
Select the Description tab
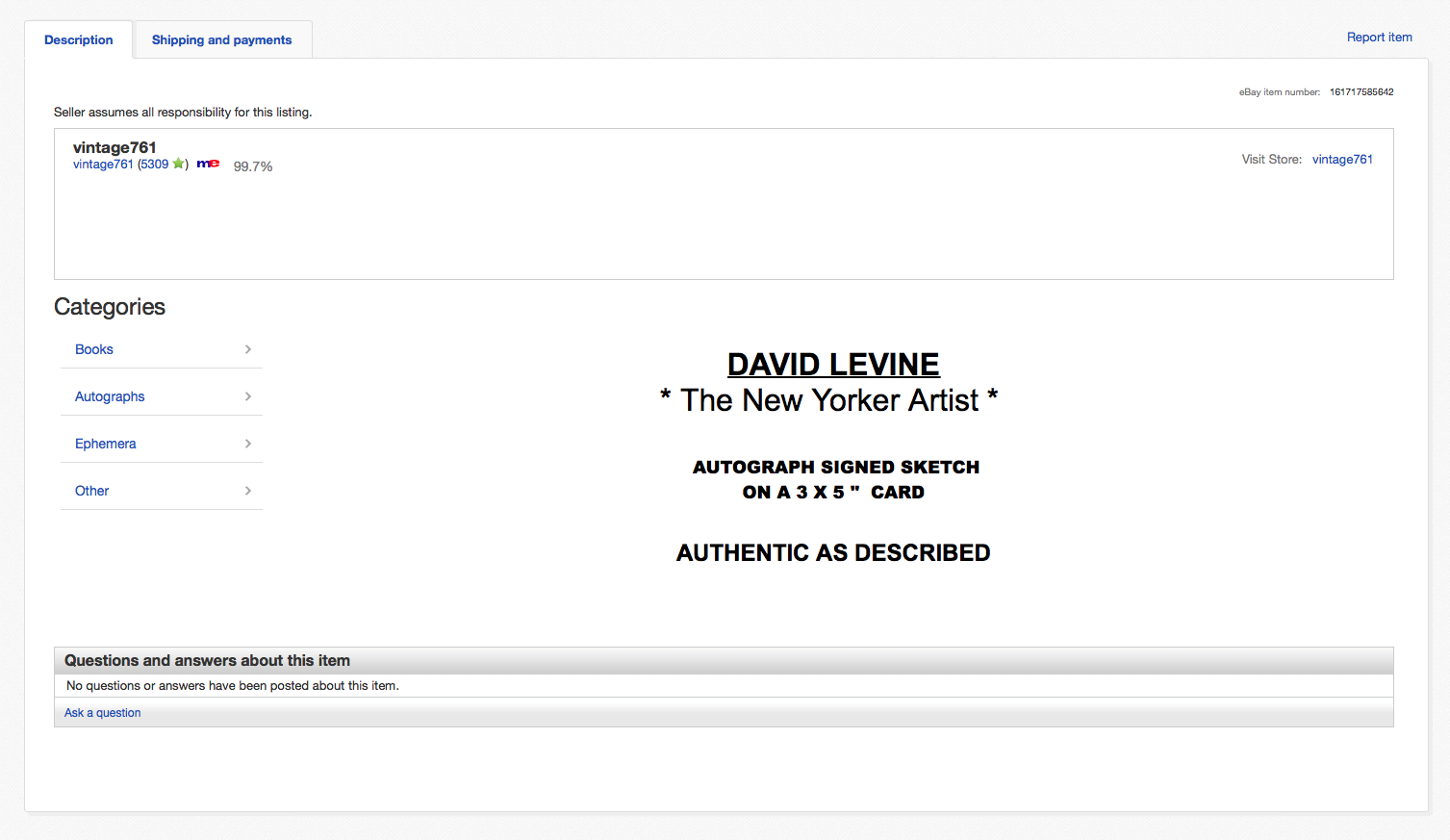pos(79,39)
